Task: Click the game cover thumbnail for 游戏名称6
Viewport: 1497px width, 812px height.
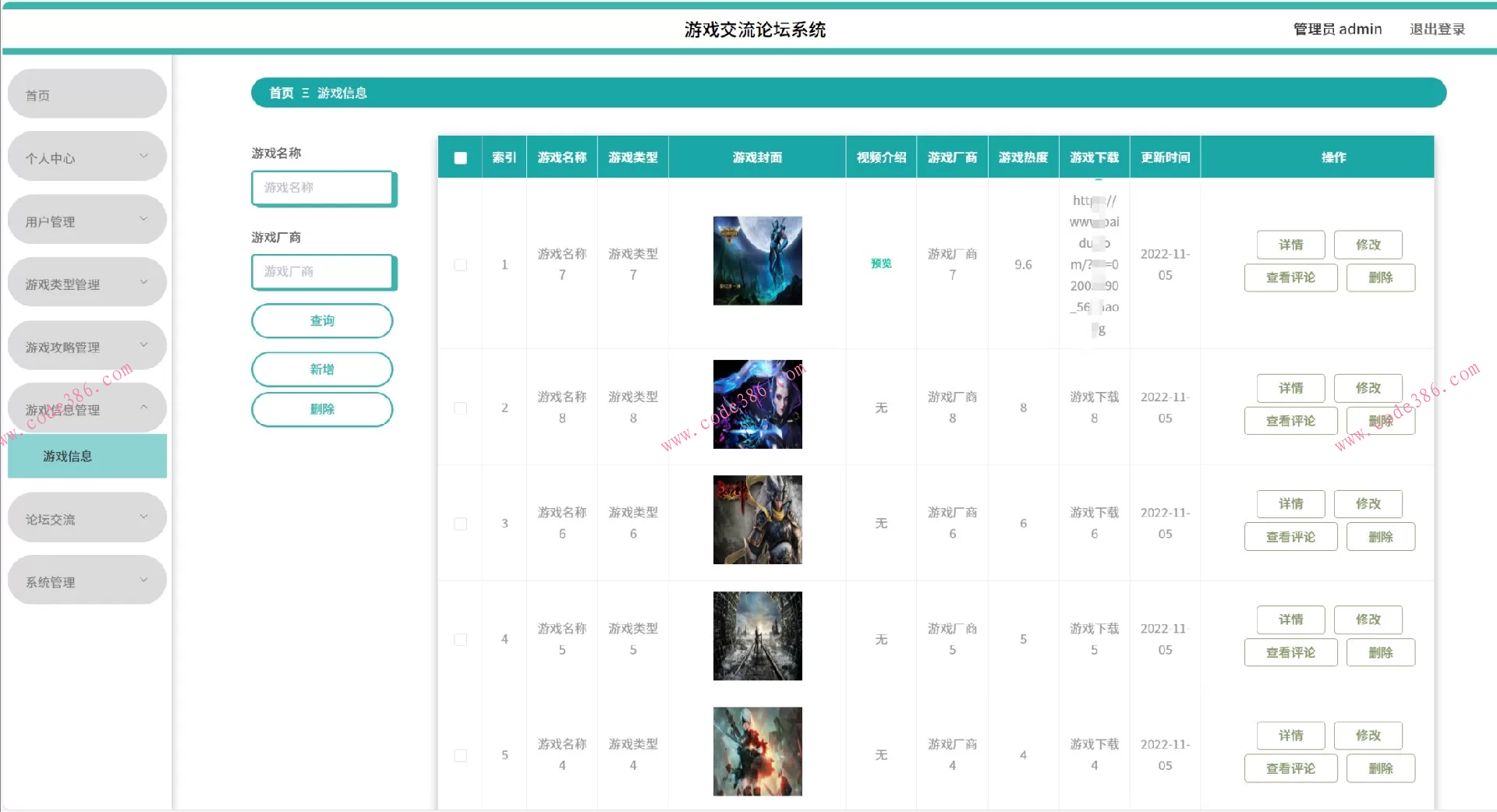Action: (757, 520)
